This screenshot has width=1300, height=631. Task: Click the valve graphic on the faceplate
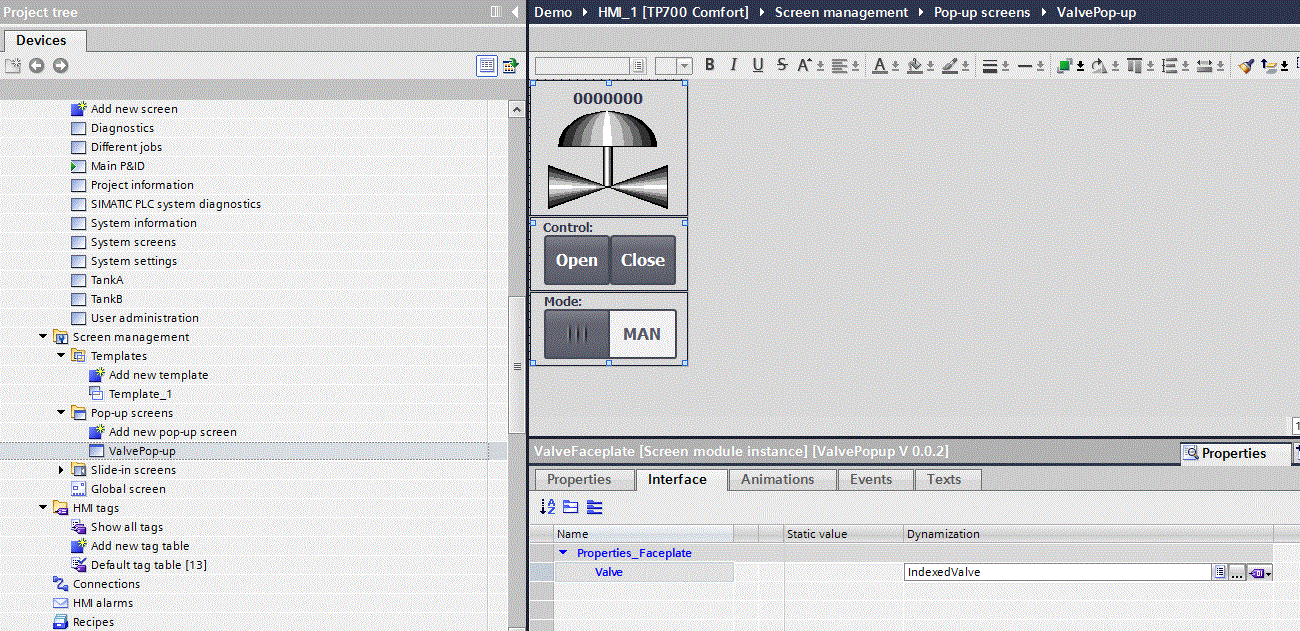[608, 160]
